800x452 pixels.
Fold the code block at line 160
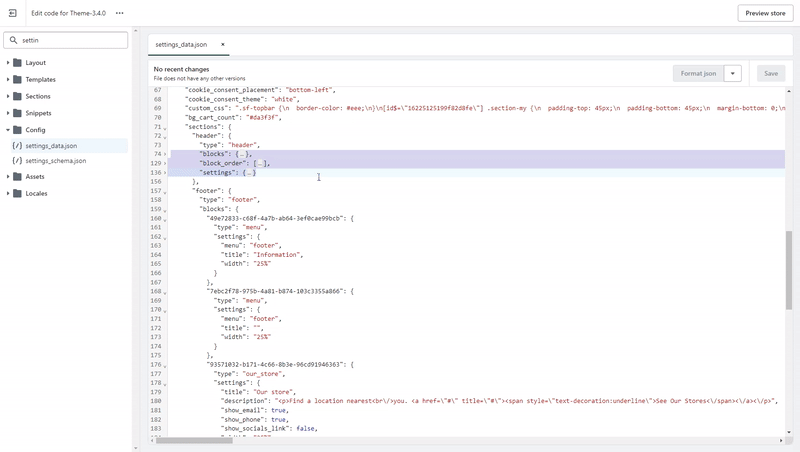tap(165, 219)
